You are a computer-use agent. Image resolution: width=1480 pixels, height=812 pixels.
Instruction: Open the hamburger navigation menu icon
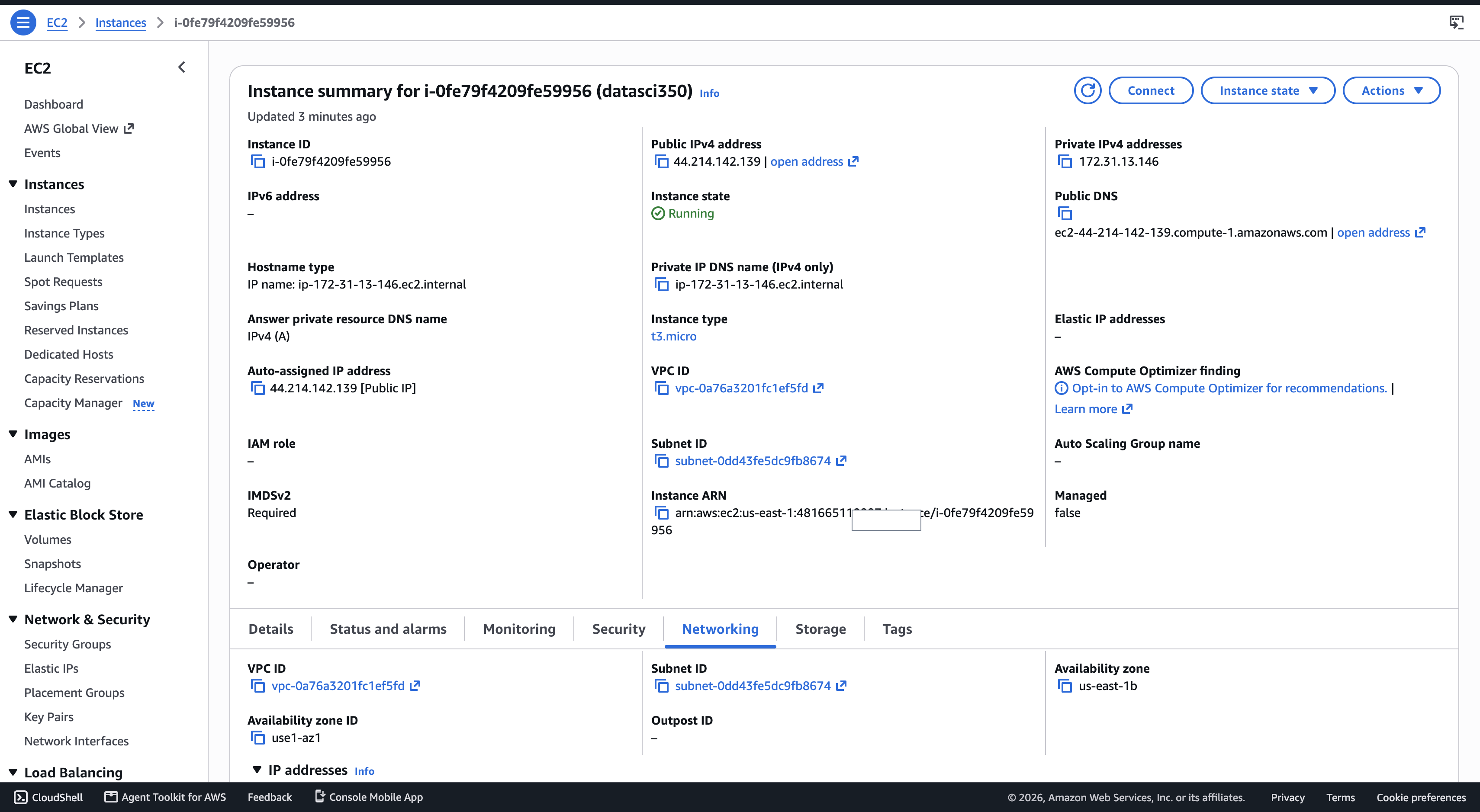(x=23, y=22)
